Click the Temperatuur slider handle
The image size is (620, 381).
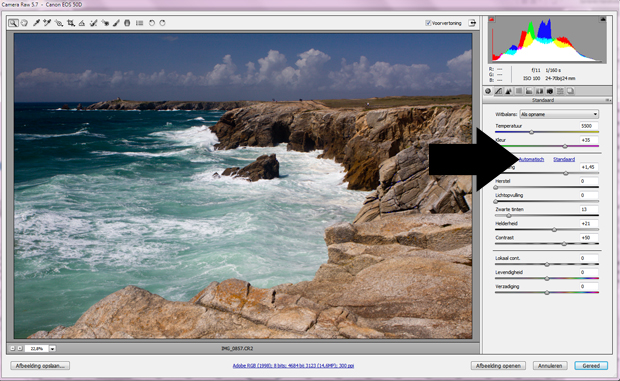(531, 132)
